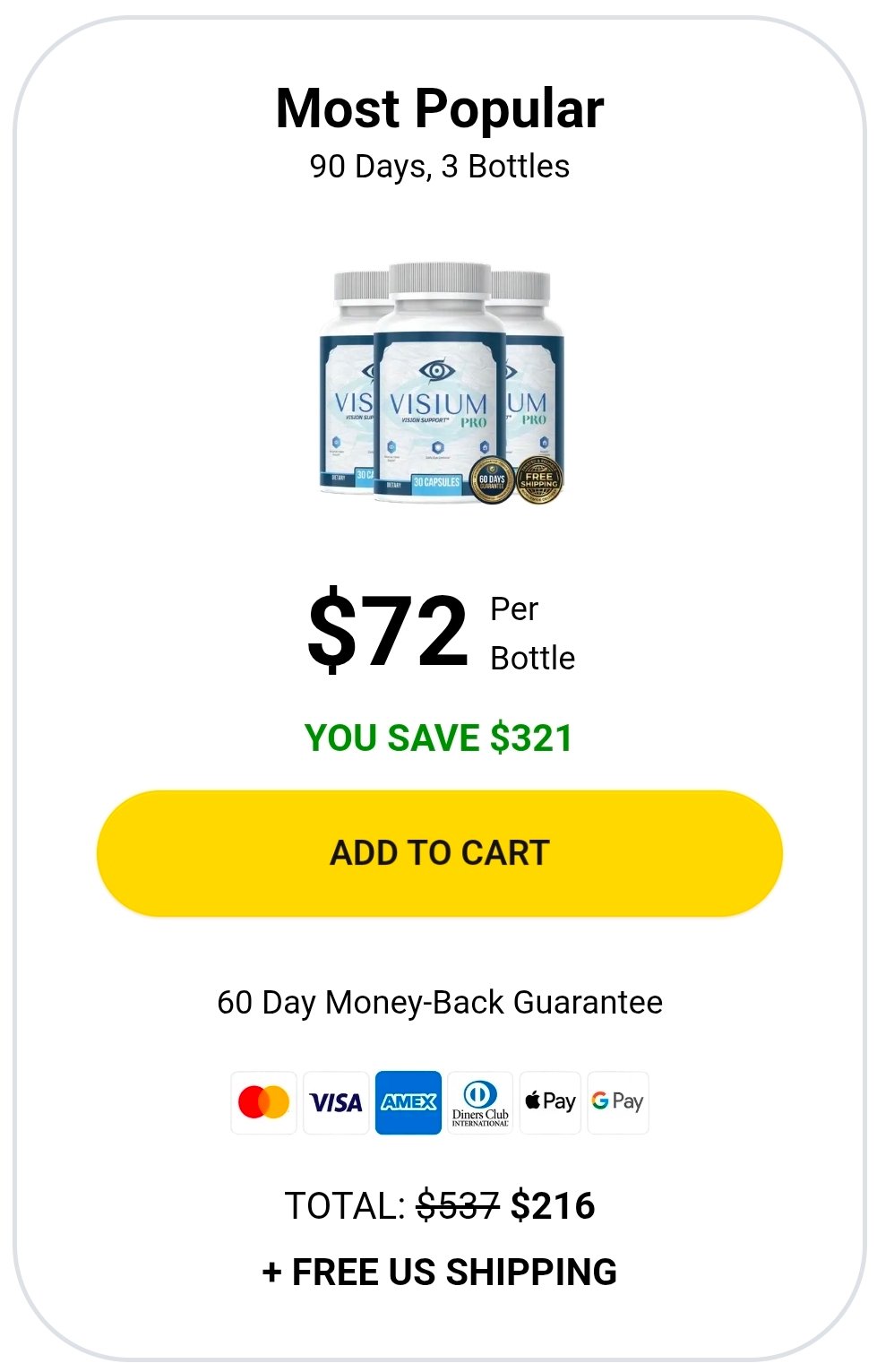Click the YOU SAVE $321 text
This screenshot has height=1372, width=877.
click(x=439, y=738)
